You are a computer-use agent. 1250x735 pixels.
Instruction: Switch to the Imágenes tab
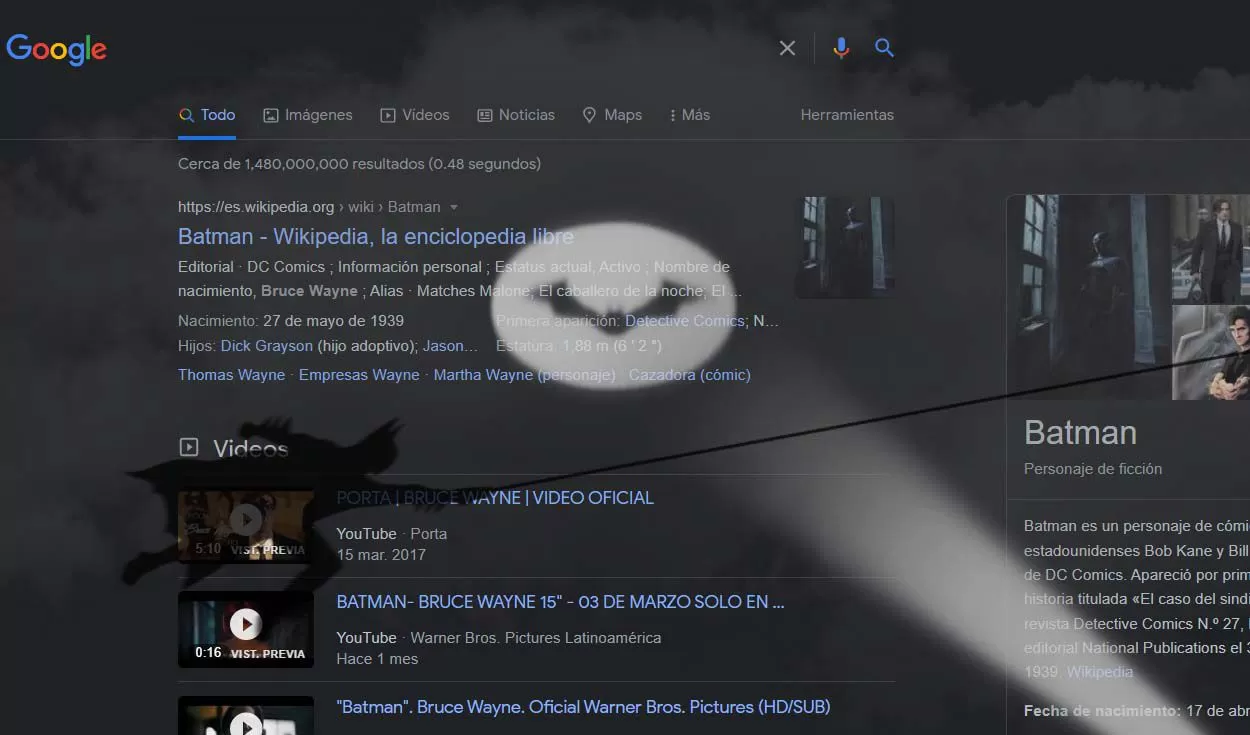[x=308, y=115]
